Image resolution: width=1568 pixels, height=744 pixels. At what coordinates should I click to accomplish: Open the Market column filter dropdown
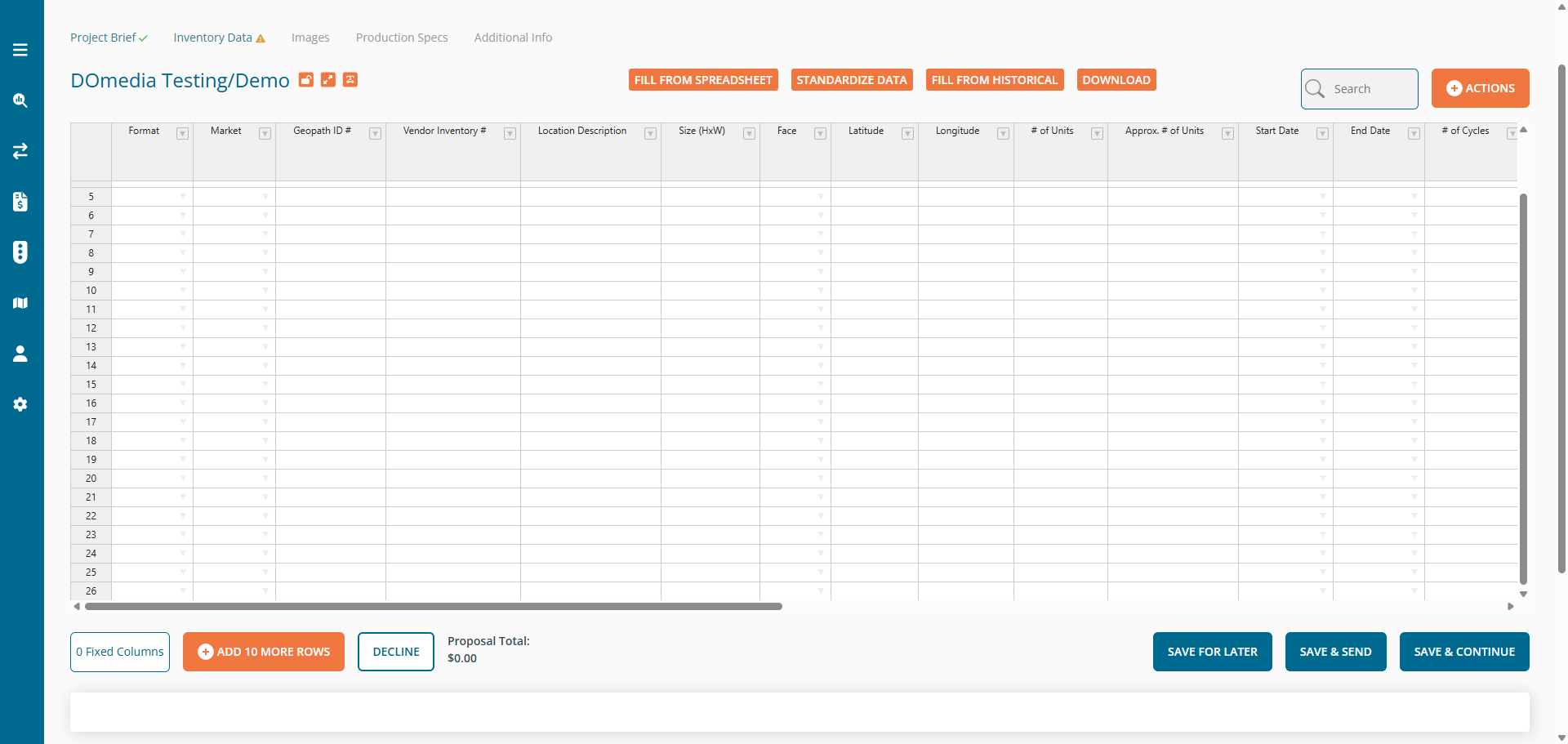(265, 134)
